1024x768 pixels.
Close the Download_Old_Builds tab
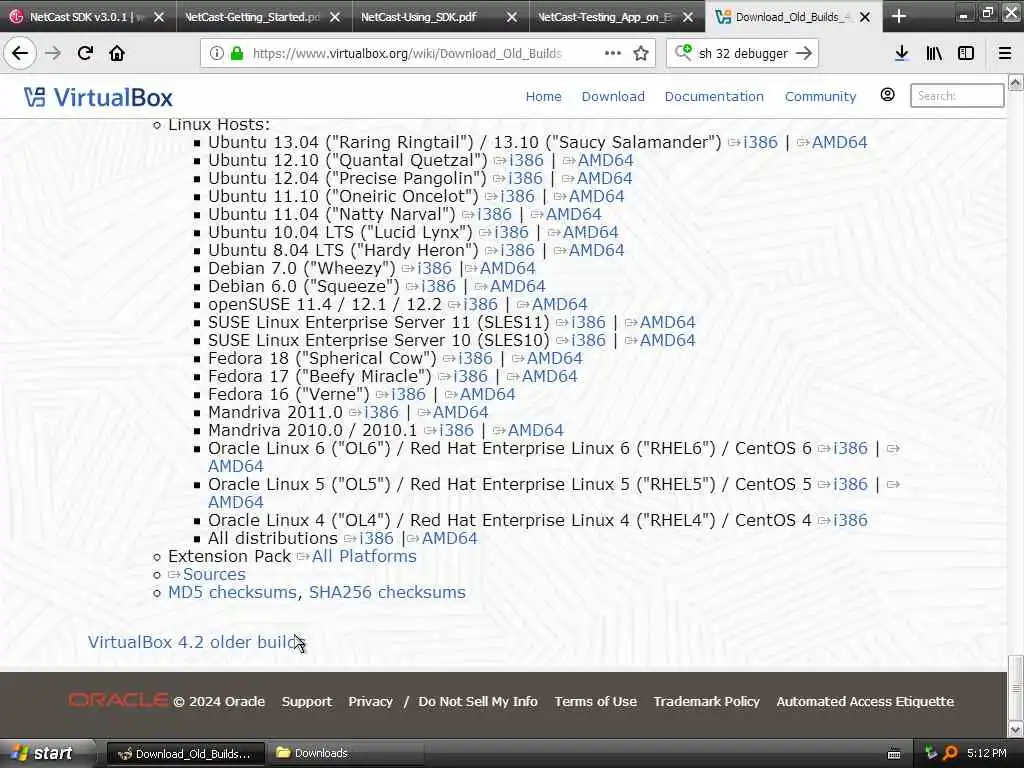tap(865, 18)
